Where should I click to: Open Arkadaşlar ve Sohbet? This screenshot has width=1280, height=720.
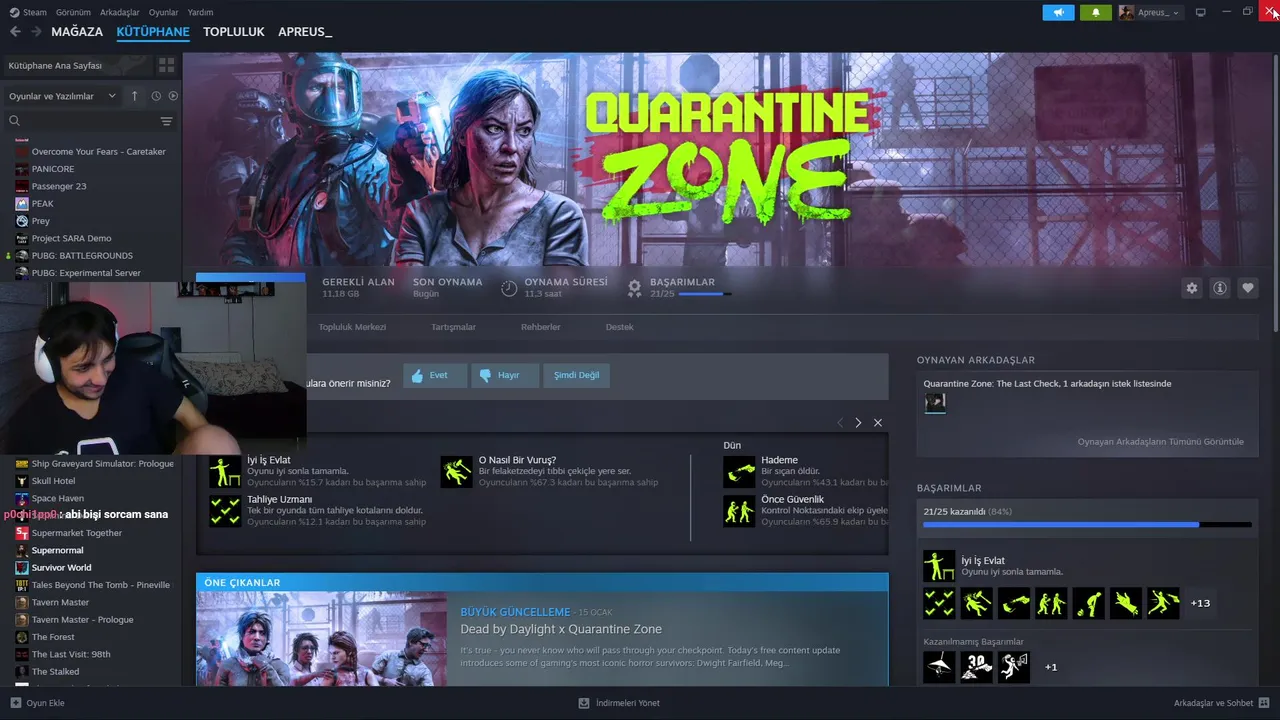coord(1222,703)
